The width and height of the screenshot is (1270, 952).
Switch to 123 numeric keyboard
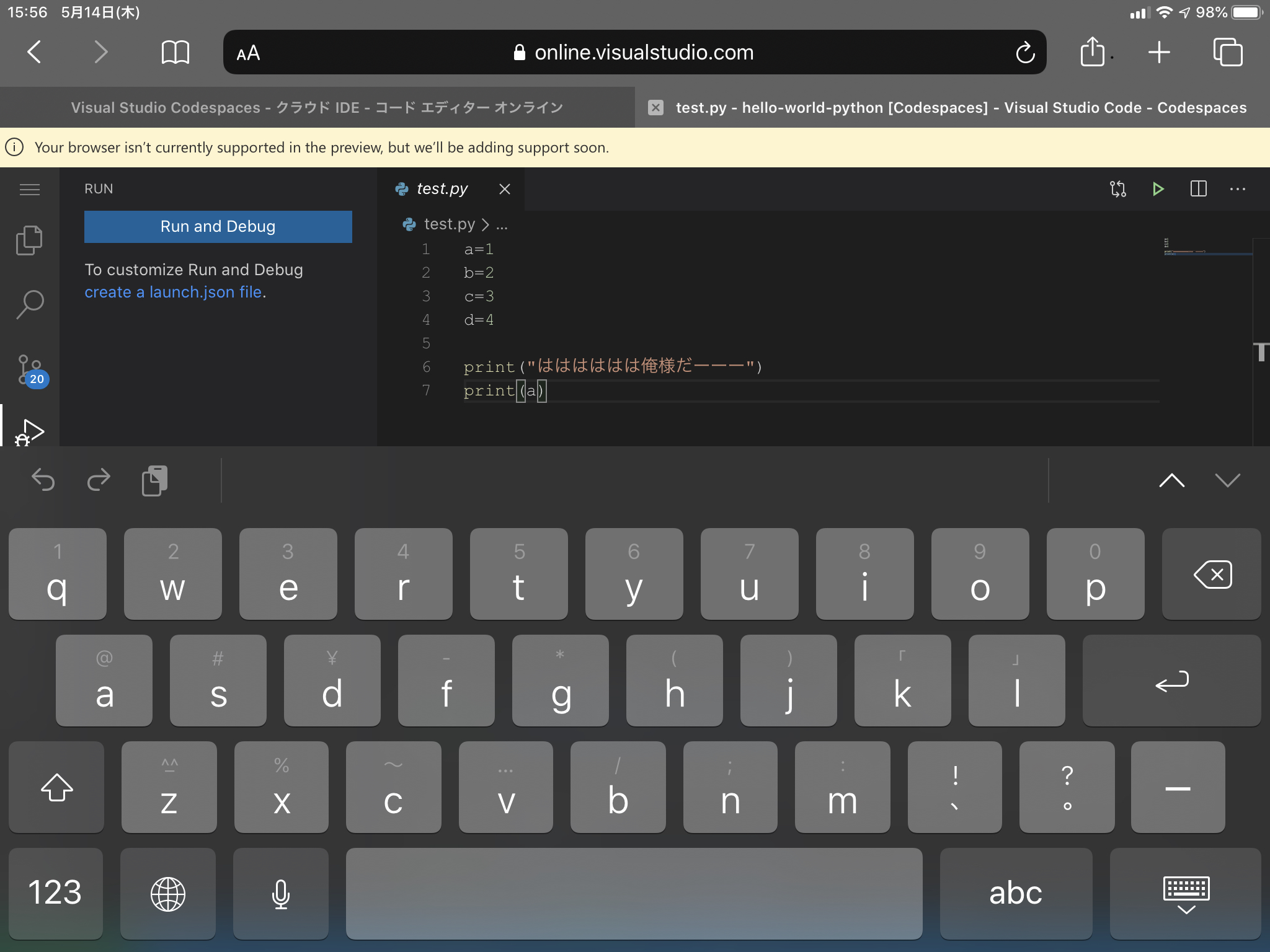56,894
